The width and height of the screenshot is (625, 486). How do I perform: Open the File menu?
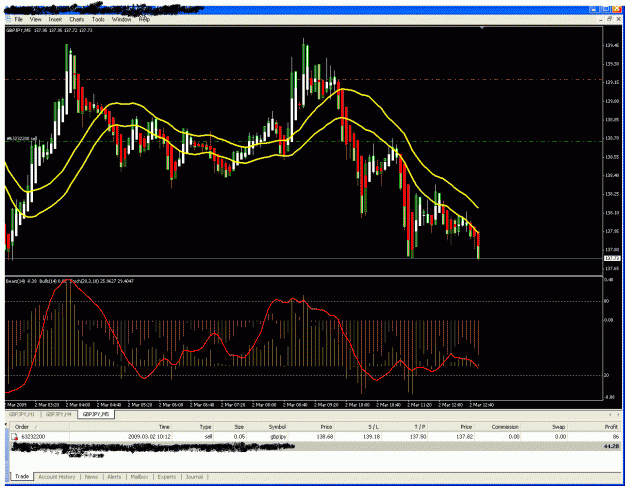coord(19,19)
